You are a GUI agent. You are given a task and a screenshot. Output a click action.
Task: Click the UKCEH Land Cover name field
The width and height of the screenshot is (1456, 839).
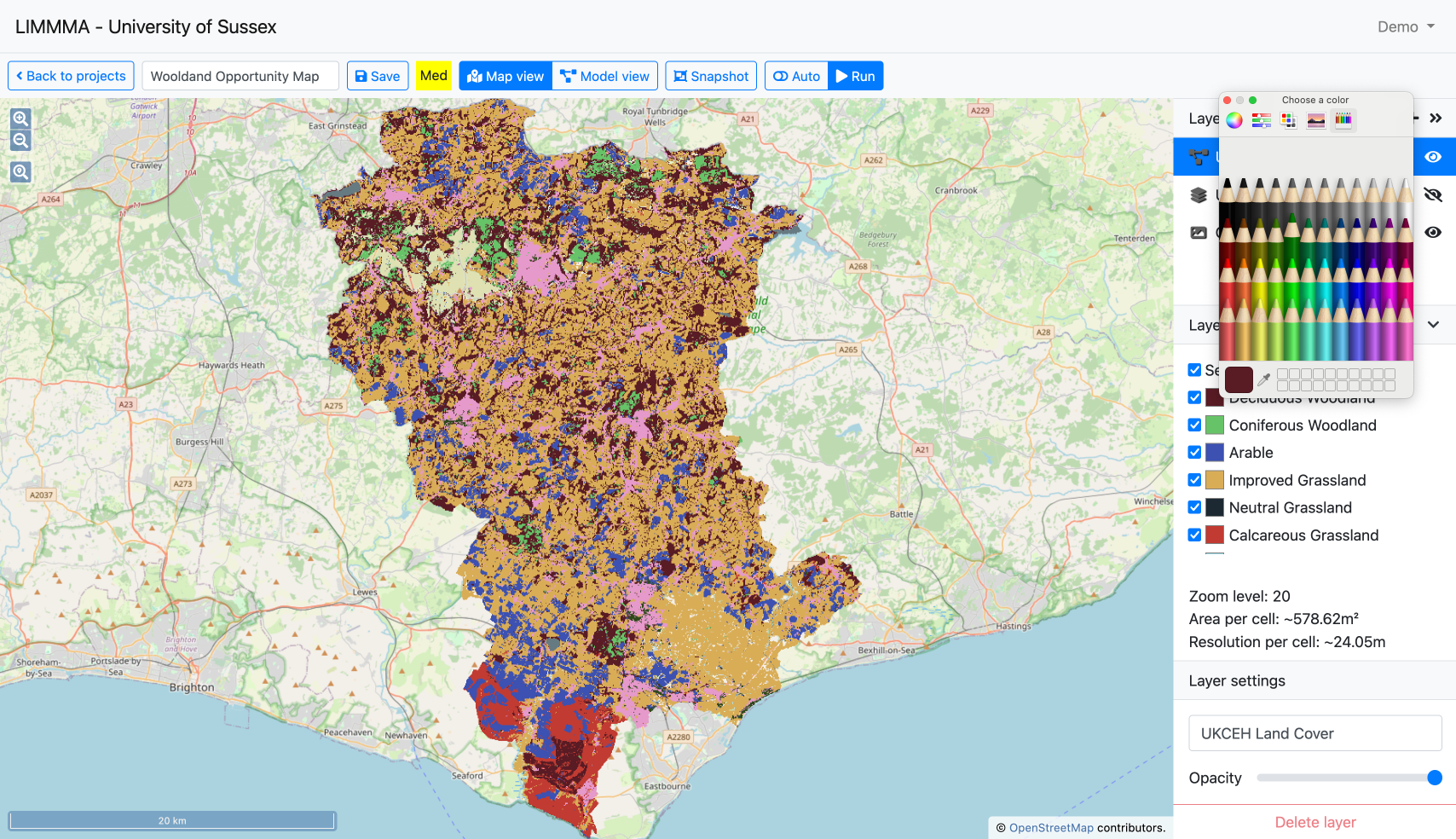(1314, 733)
